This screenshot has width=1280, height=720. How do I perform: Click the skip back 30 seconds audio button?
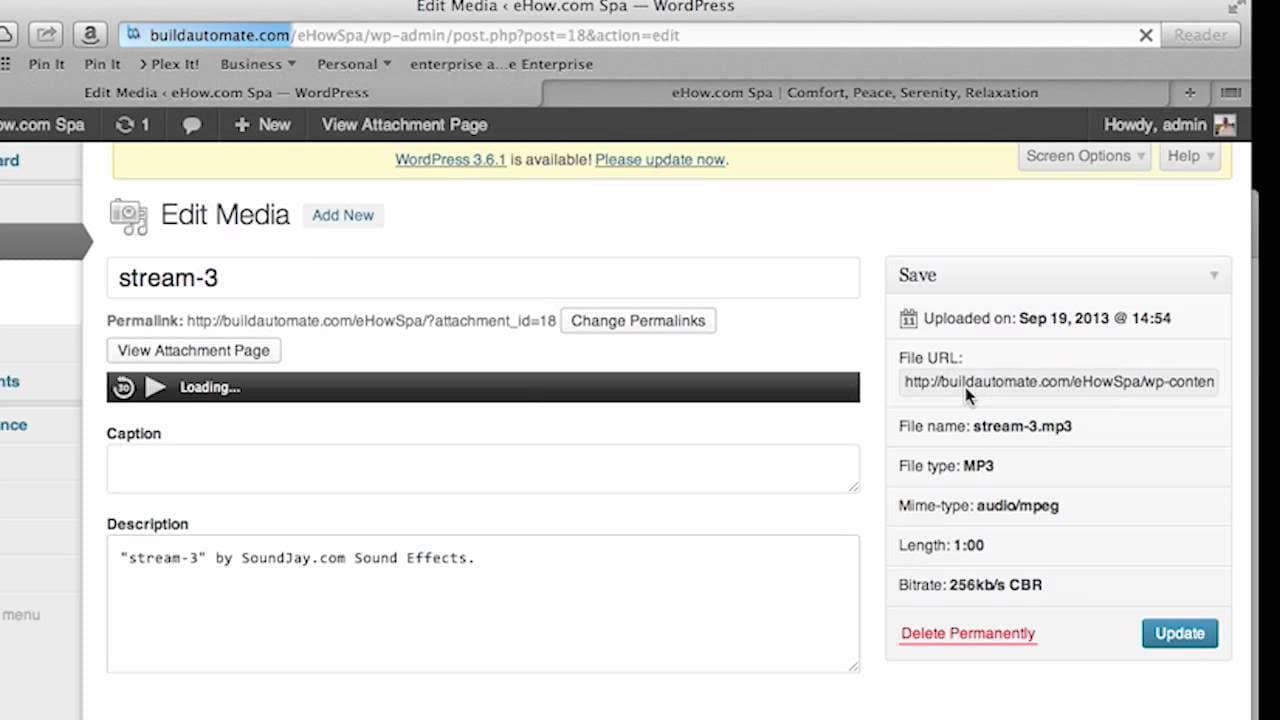pyautogui.click(x=123, y=387)
